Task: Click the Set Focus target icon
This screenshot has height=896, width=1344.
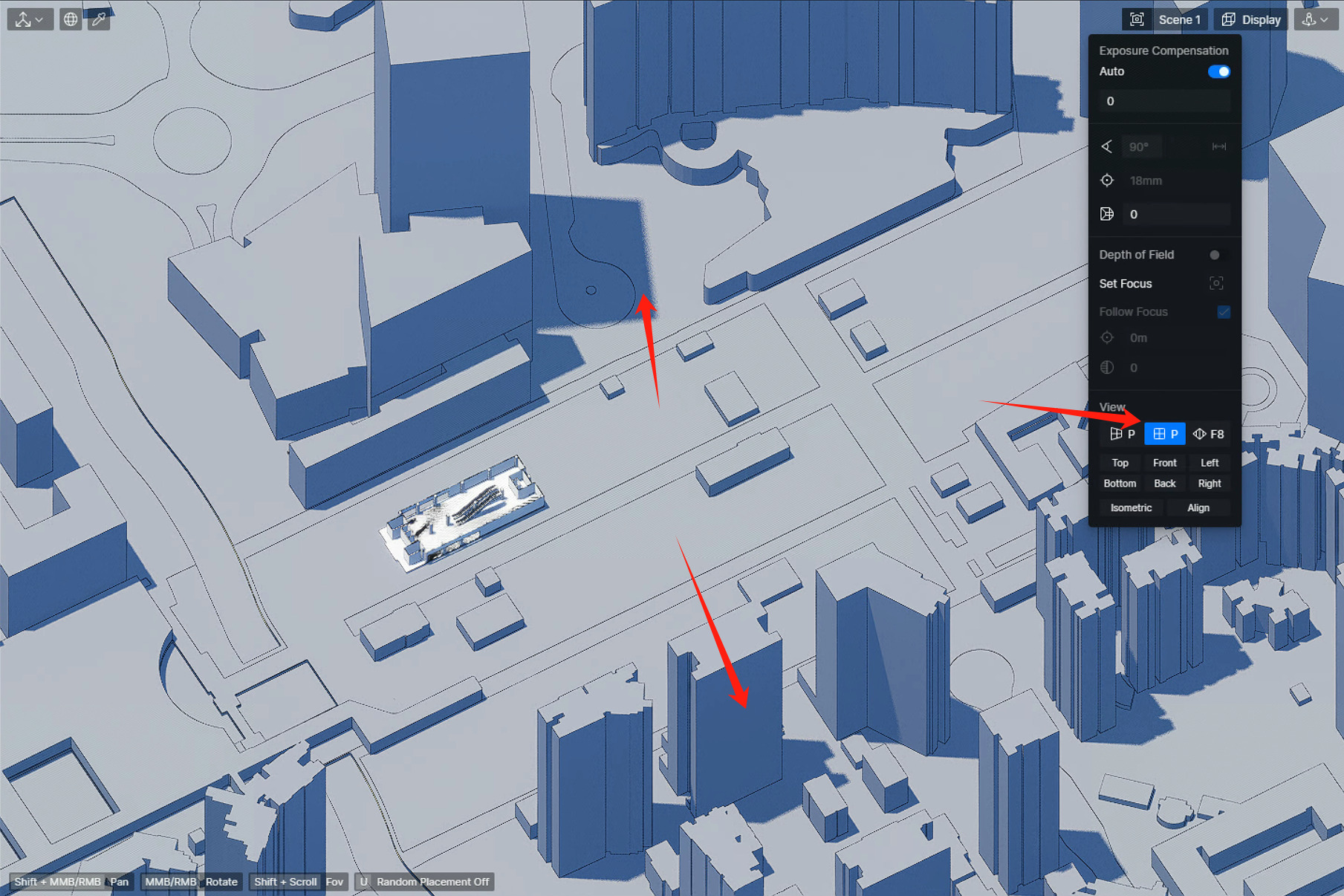Action: [x=1216, y=283]
